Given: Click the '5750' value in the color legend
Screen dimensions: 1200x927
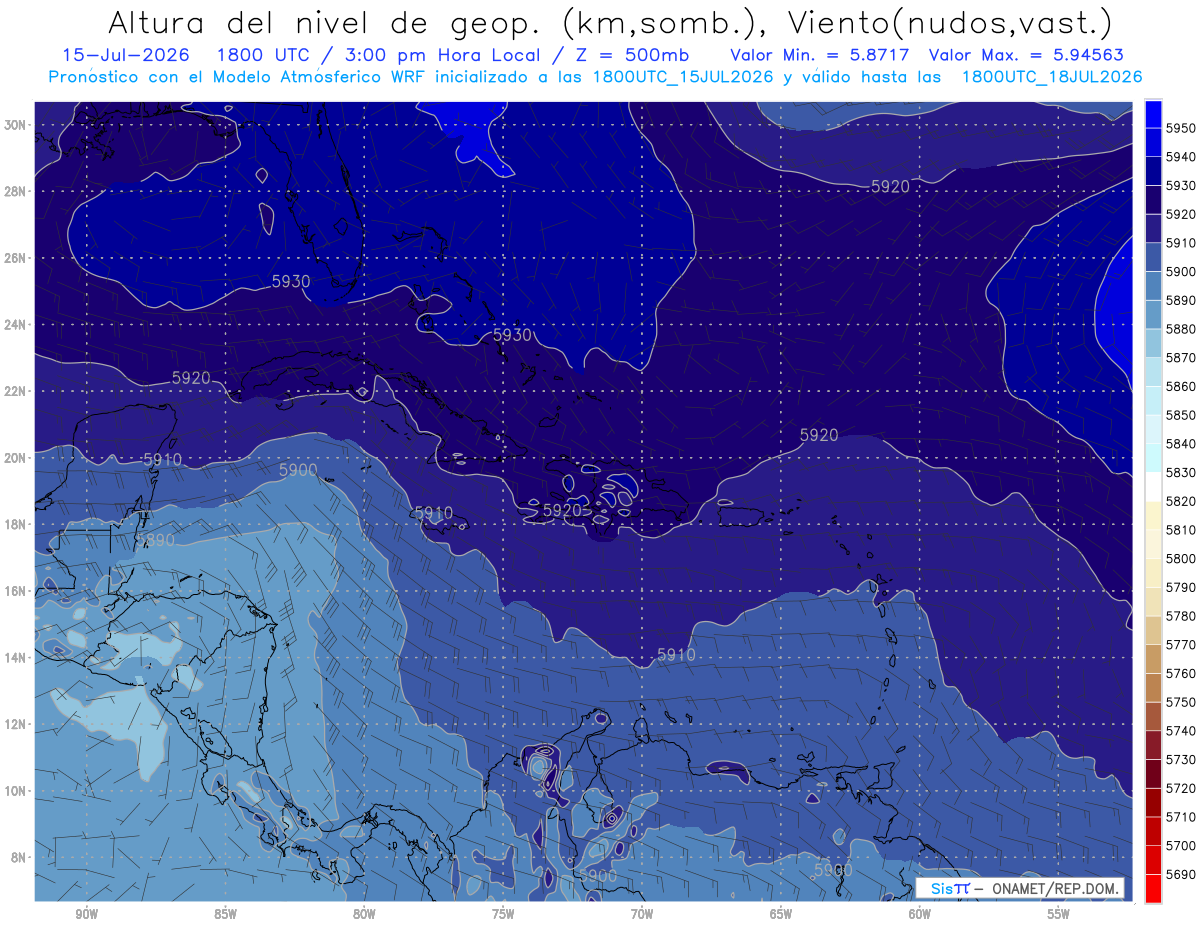Looking at the screenshot, I should point(1181,702).
